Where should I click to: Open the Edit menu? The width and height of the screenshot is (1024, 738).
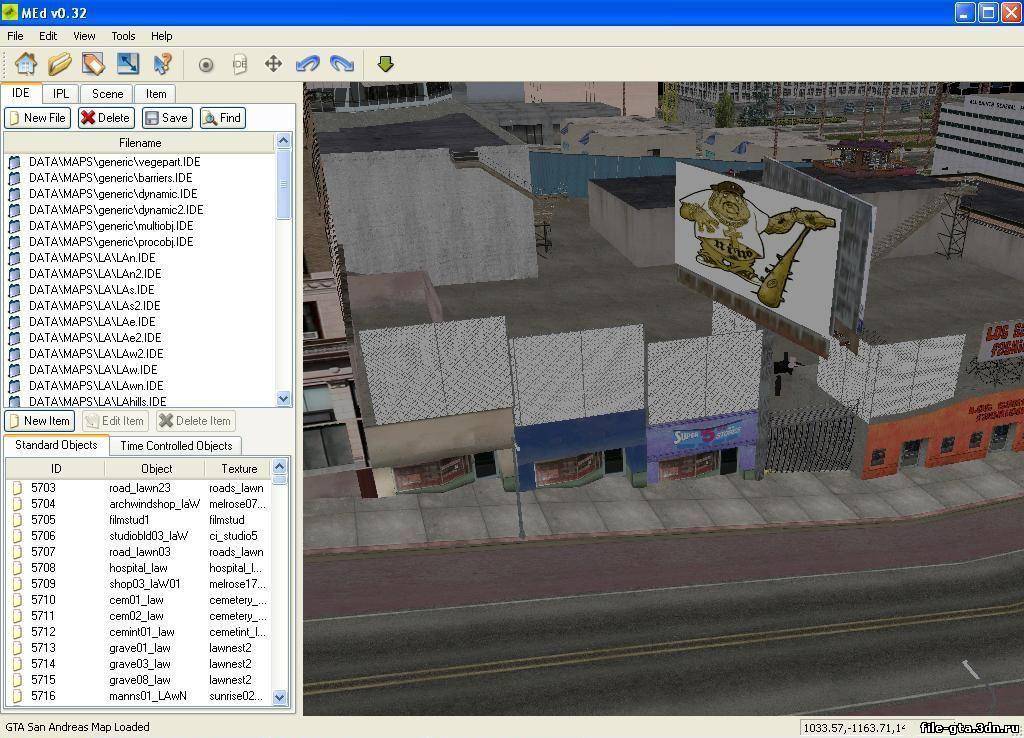coord(48,36)
